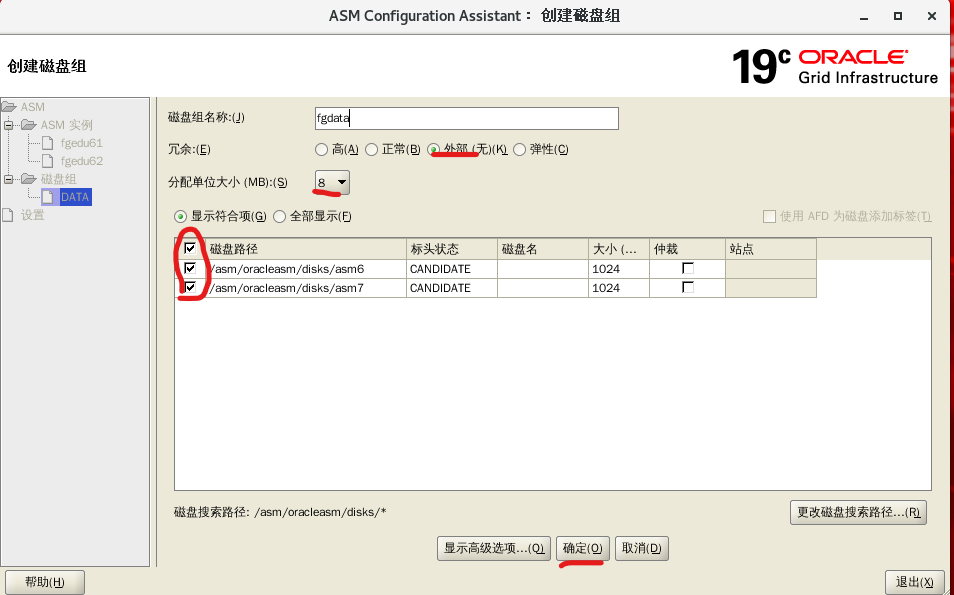Image resolution: width=954 pixels, height=595 pixels.
Task: Toggle the select-all disks header checkbox
Action: point(190,248)
